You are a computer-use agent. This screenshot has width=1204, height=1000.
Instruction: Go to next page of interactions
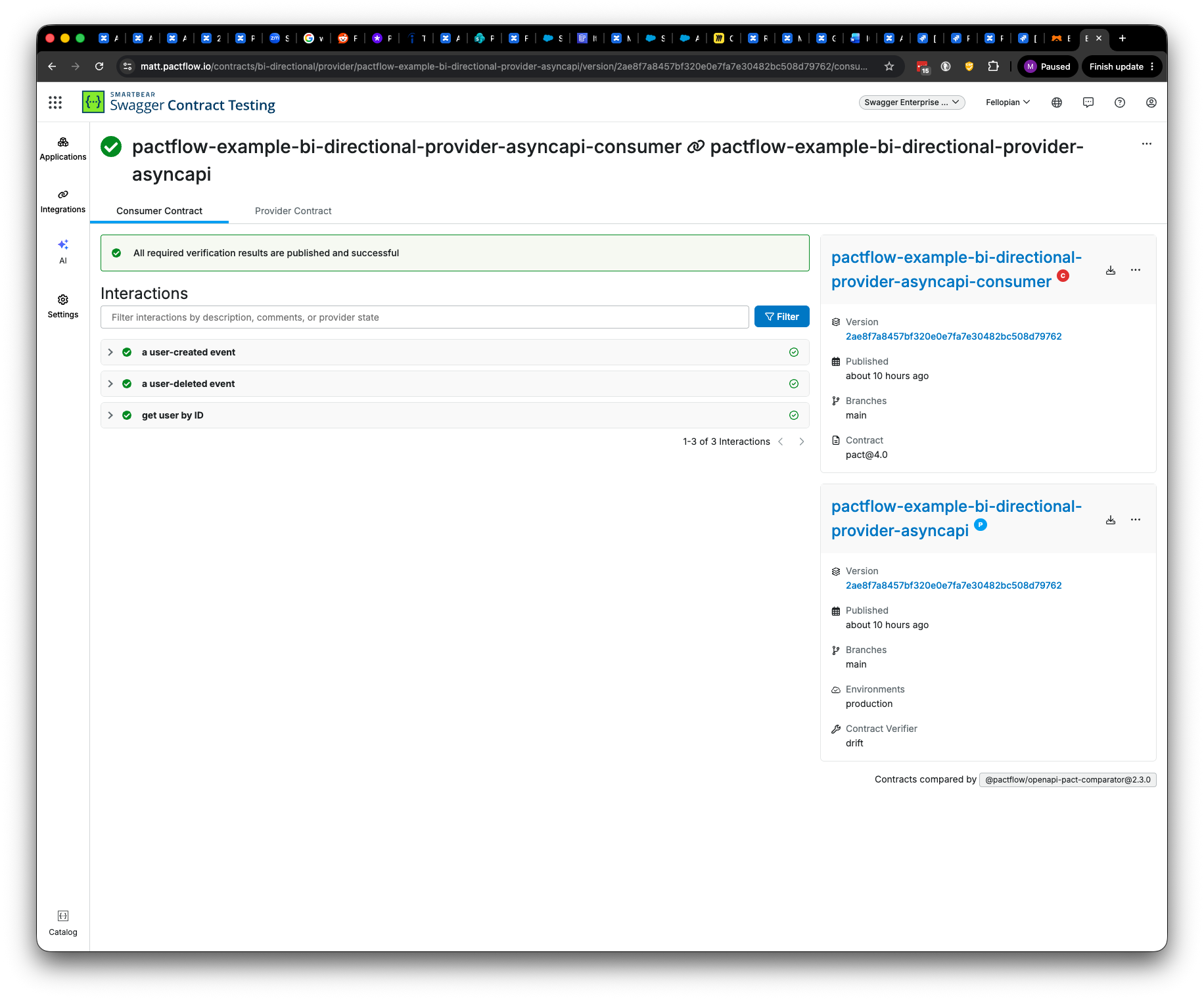[x=802, y=442]
